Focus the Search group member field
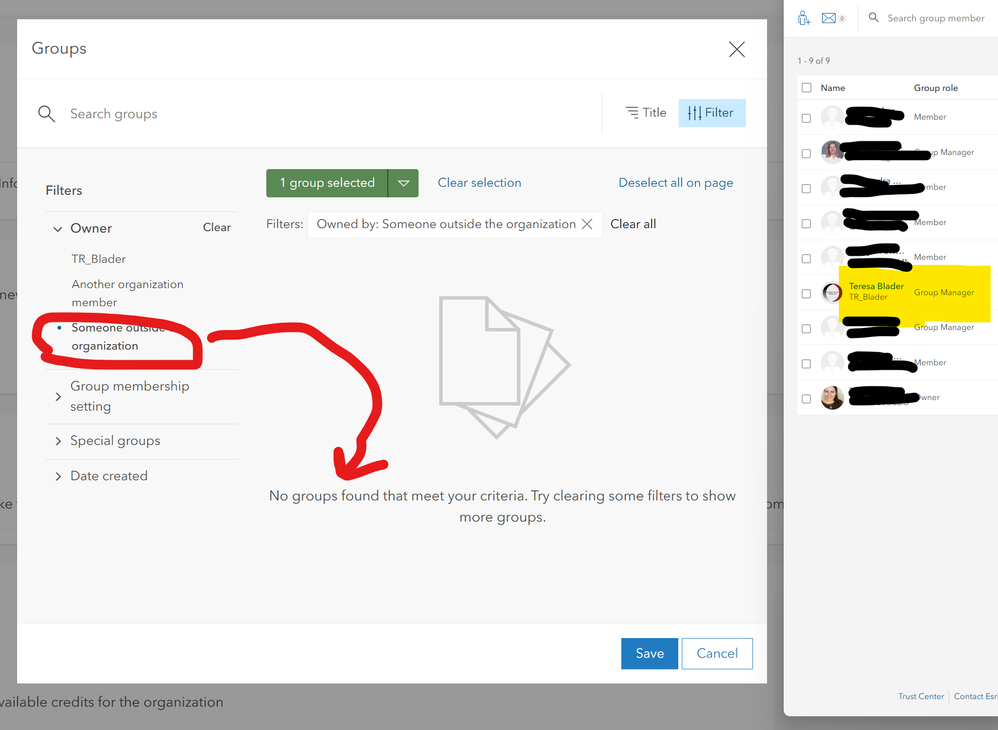 [x=936, y=18]
